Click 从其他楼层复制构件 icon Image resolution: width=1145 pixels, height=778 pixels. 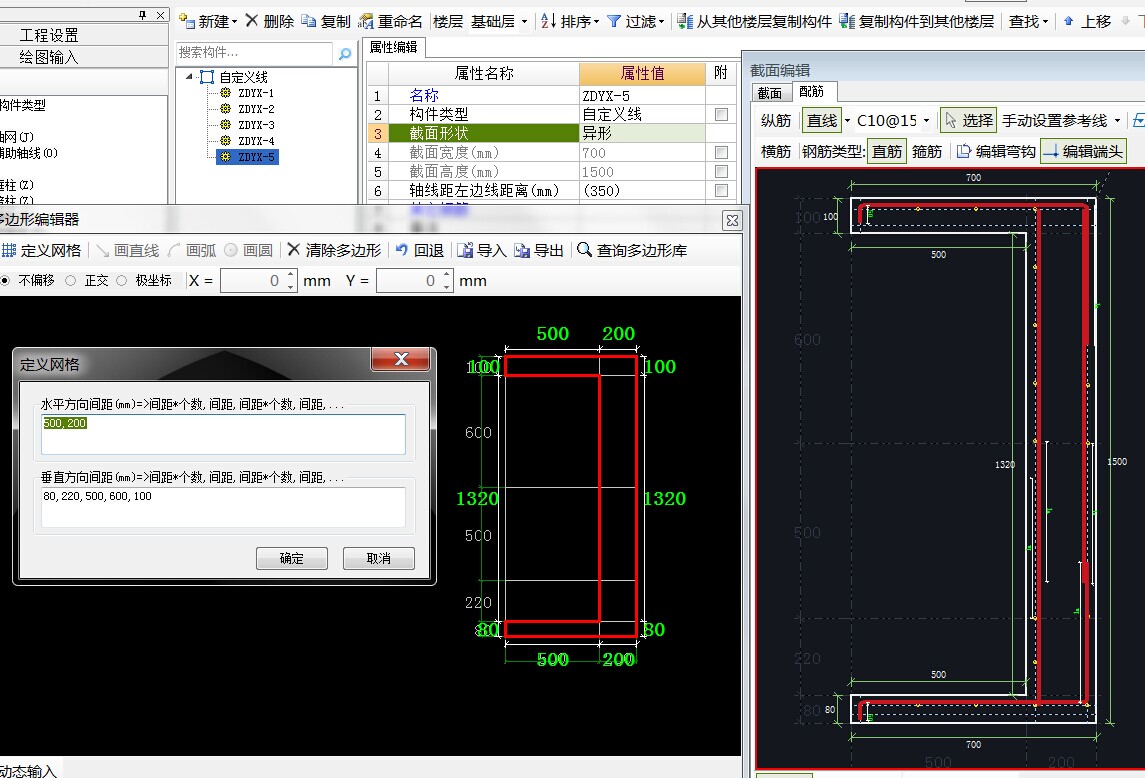click(x=685, y=21)
